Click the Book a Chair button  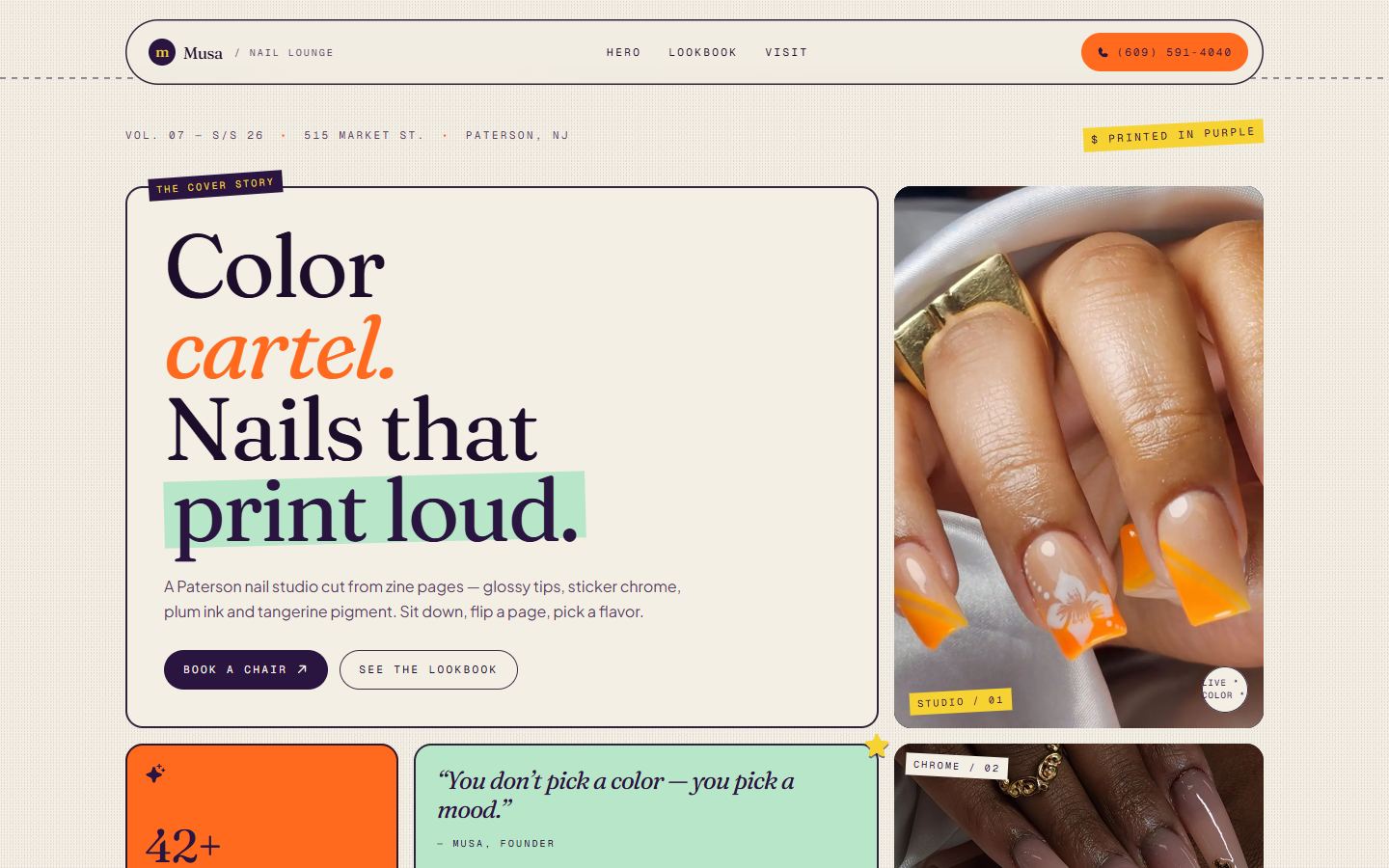pos(246,669)
